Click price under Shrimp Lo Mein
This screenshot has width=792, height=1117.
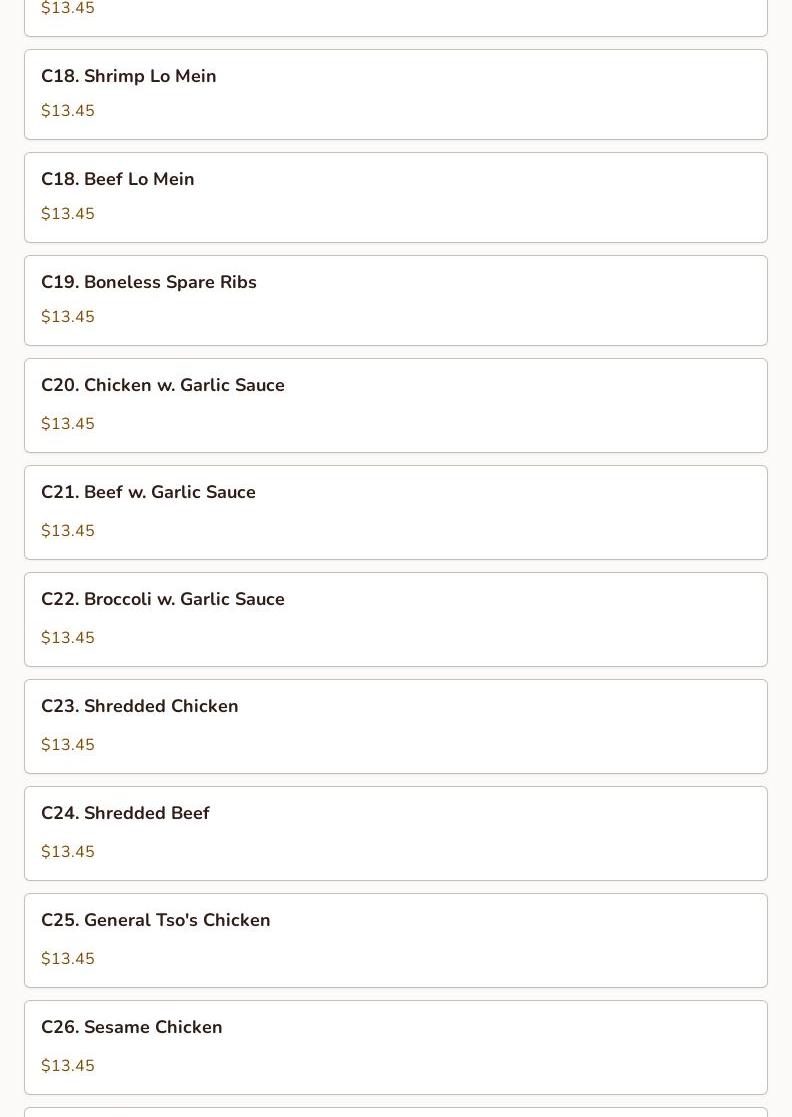(68, 111)
